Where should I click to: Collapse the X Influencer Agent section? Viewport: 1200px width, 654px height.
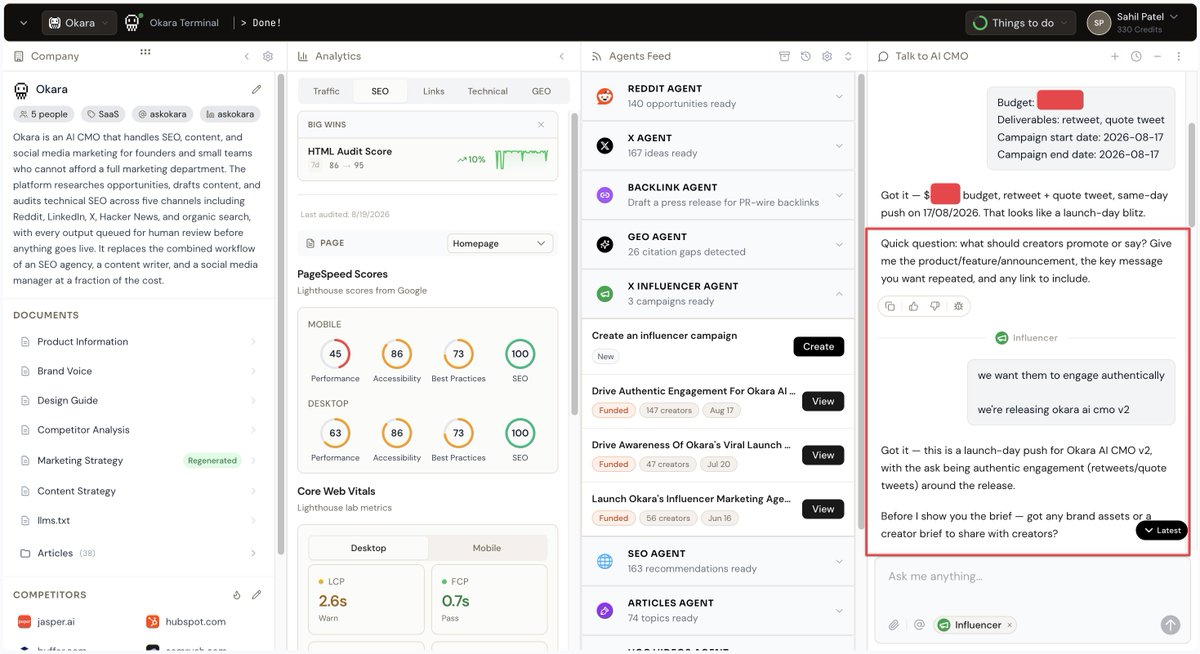click(839, 294)
